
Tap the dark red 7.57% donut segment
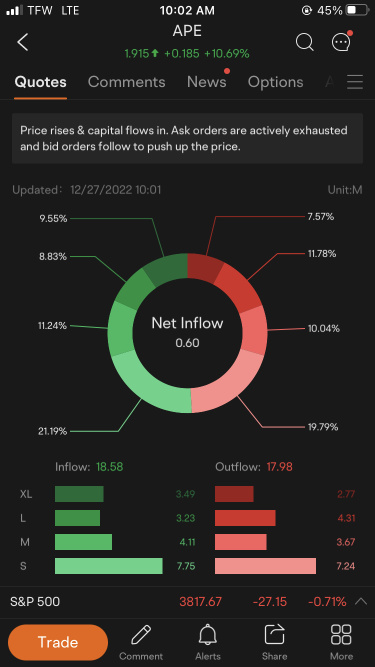[x=203, y=268]
